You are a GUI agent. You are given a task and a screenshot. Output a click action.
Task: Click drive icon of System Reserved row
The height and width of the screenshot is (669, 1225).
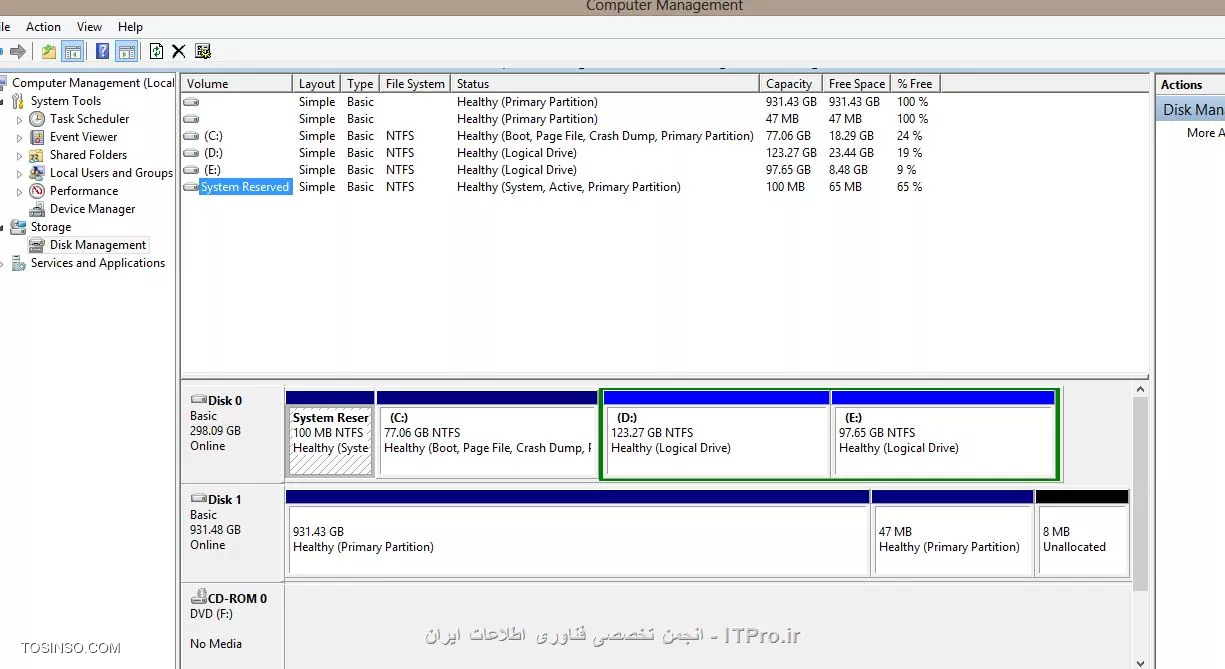pyautogui.click(x=191, y=187)
